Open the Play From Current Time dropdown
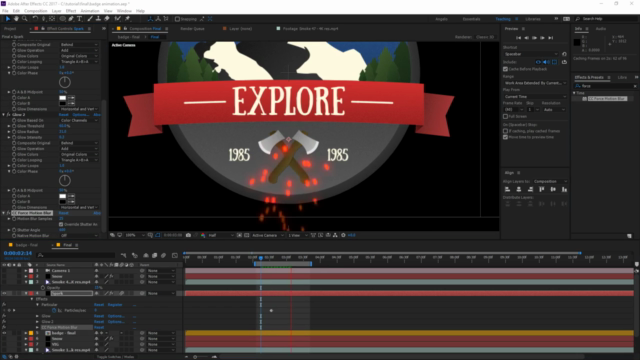Viewport: 640px width, 360px height. click(x=535, y=97)
